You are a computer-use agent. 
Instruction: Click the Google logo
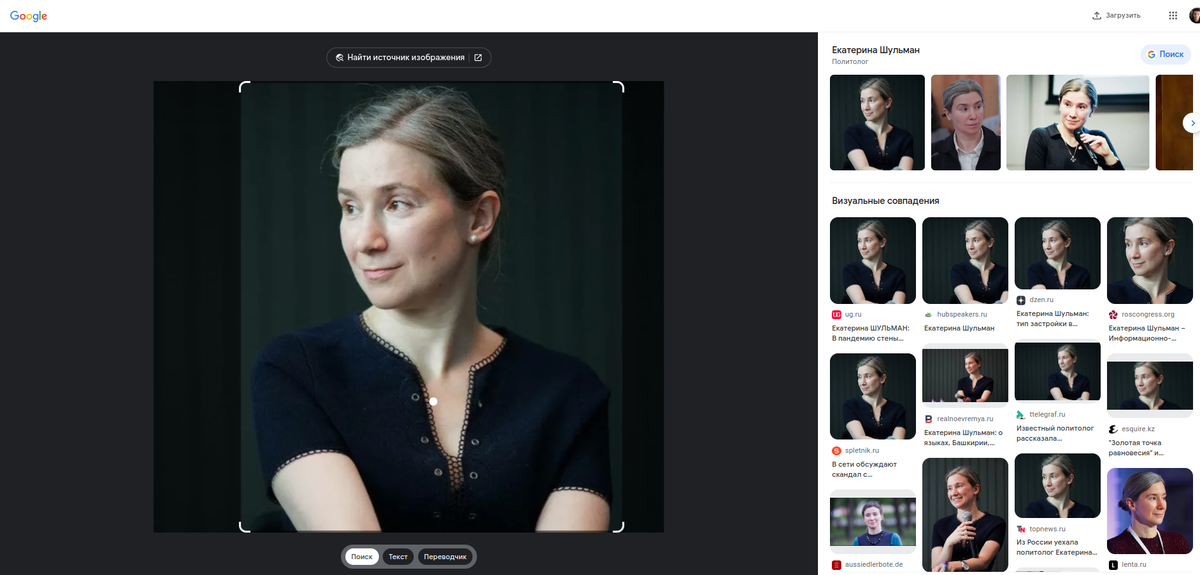click(x=29, y=16)
